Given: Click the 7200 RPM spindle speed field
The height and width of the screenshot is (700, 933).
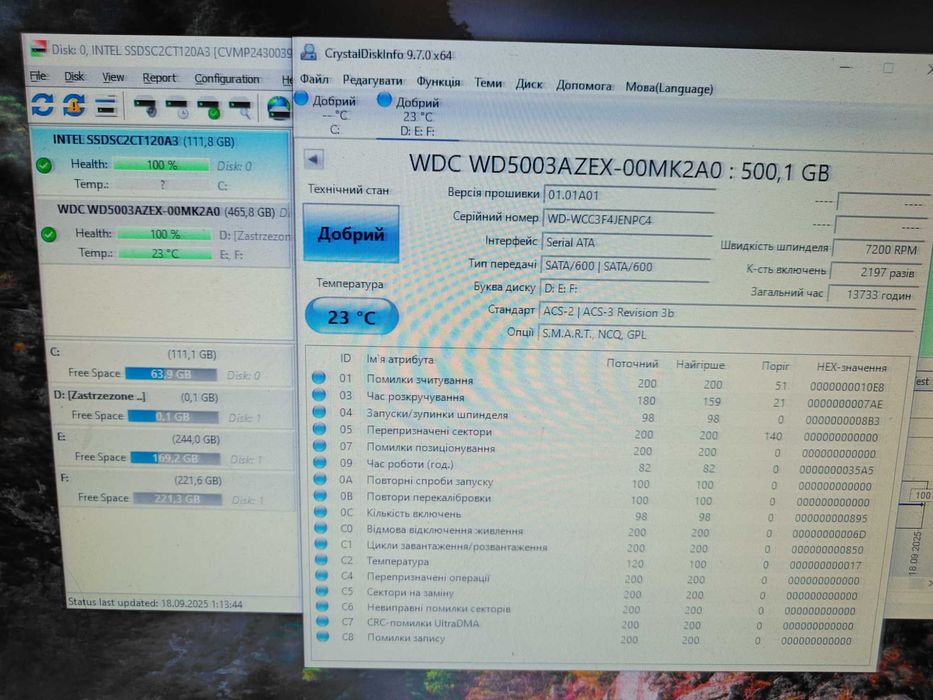Looking at the screenshot, I should point(878,249).
